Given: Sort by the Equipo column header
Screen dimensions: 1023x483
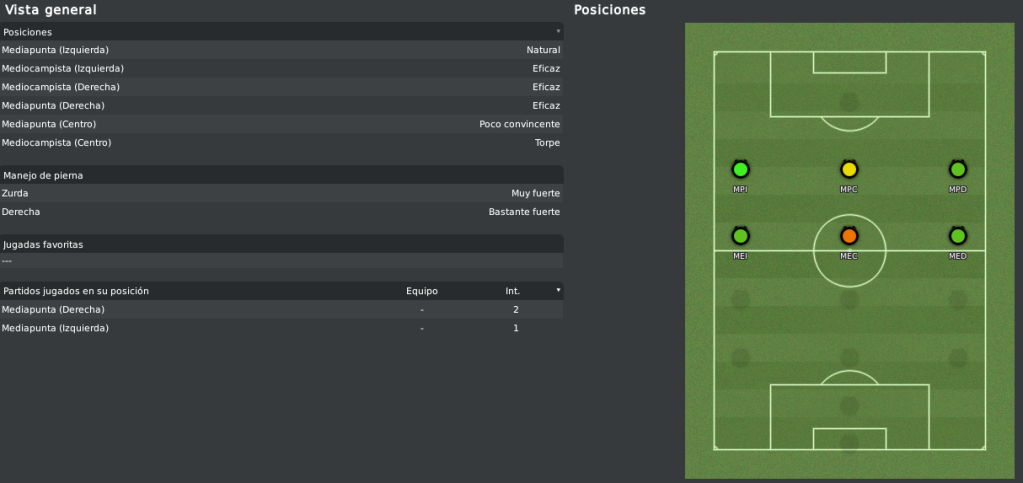Looking at the screenshot, I should pos(422,291).
